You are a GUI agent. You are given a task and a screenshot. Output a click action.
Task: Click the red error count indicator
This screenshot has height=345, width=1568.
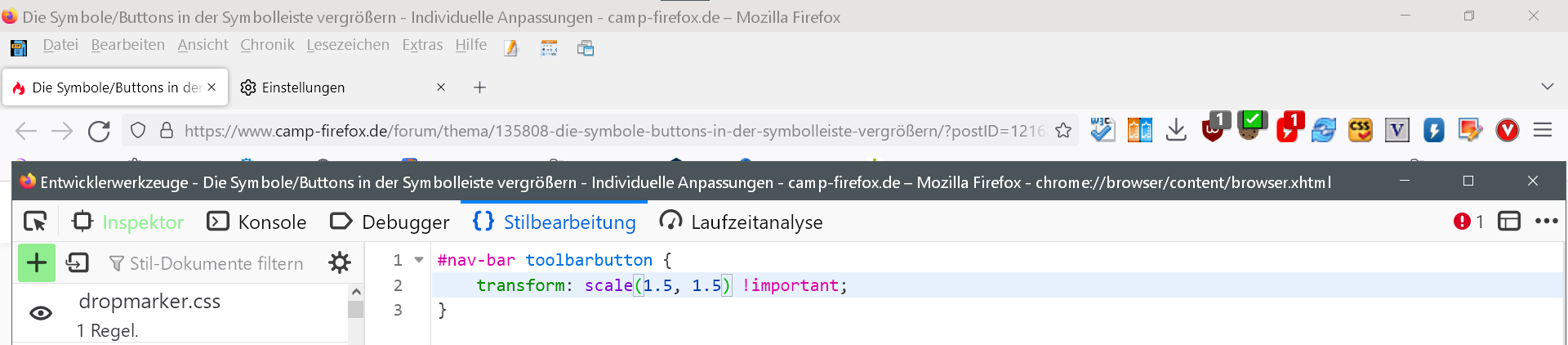pyautogui.click(x=1468, y=222)
